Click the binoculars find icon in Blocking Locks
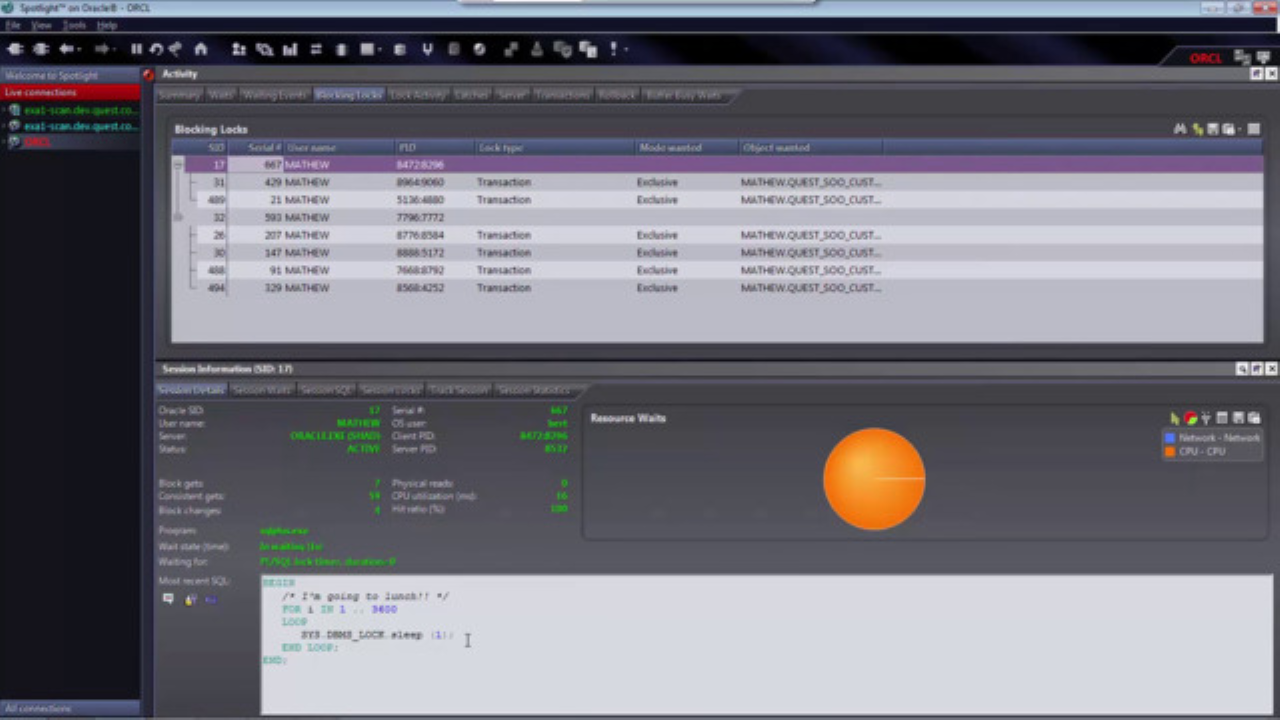Viewport: 1280px width, 720px height. [x=1180, y=129]
